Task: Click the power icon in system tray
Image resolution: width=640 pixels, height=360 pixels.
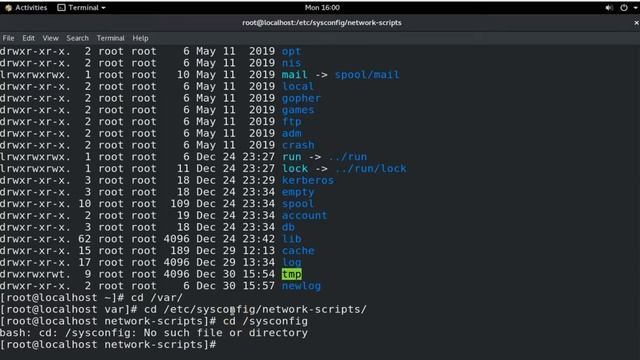Action: click(624, 8)
